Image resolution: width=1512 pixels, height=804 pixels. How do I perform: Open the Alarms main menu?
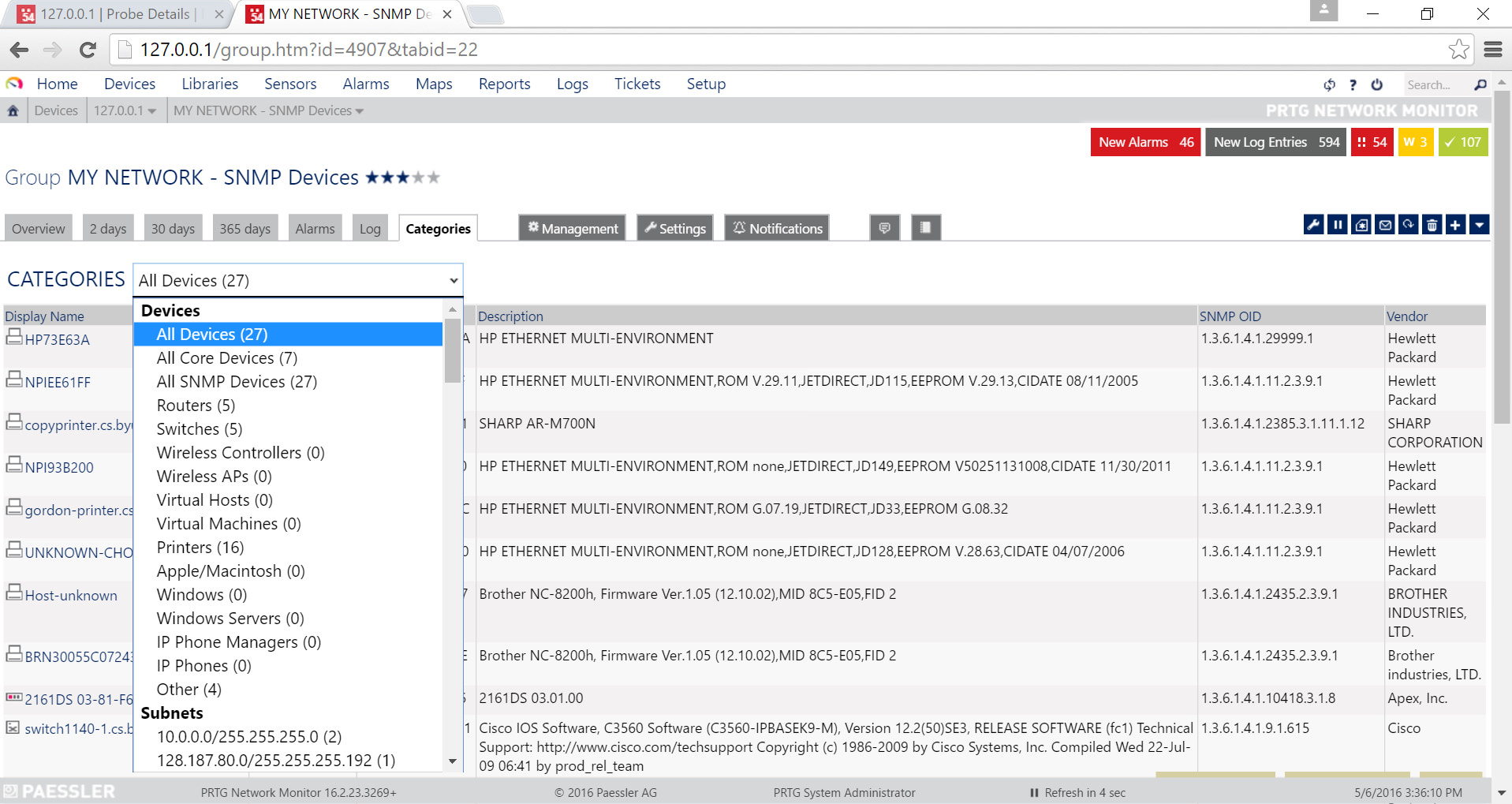coord(366,84)
